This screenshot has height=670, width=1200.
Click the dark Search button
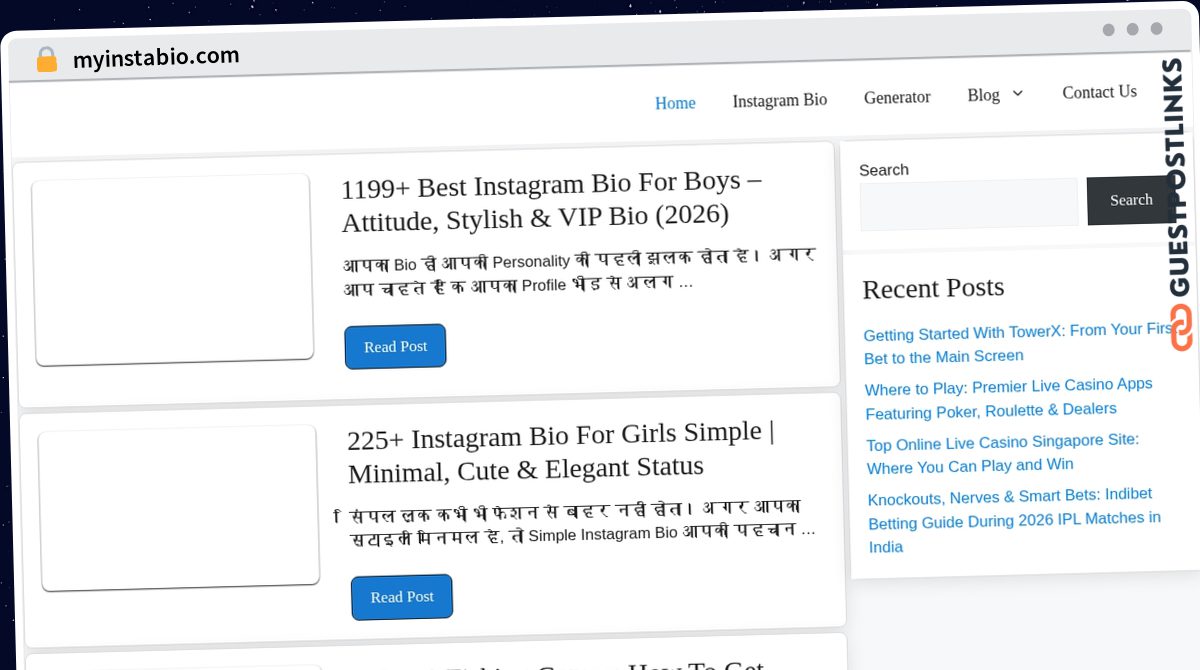[1131, 200]
